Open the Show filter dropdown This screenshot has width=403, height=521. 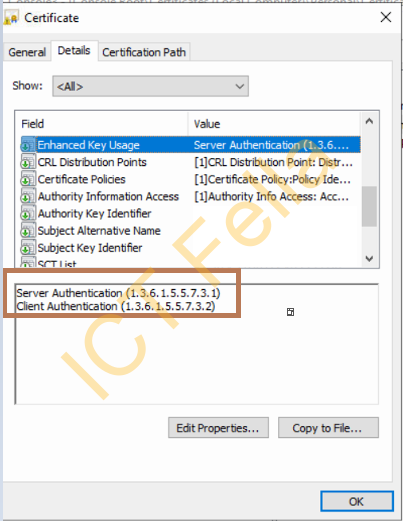click(150, 86)
